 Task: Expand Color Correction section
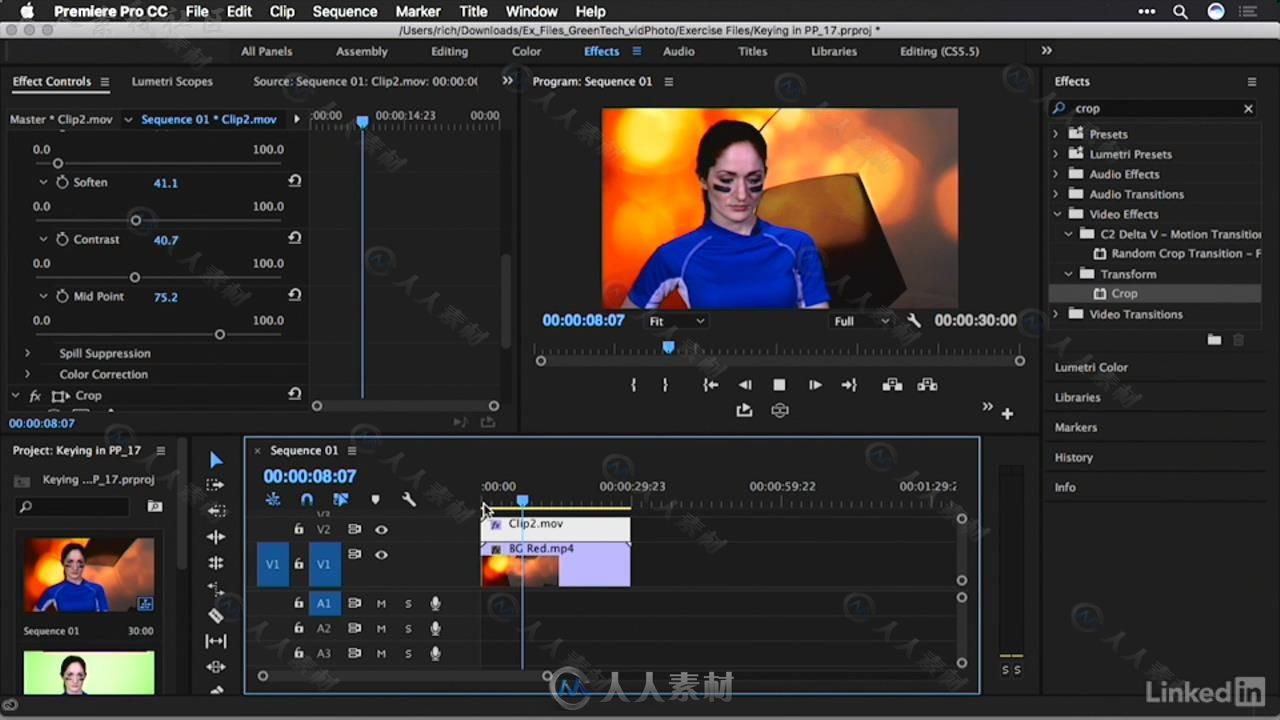tap(27, 374)
